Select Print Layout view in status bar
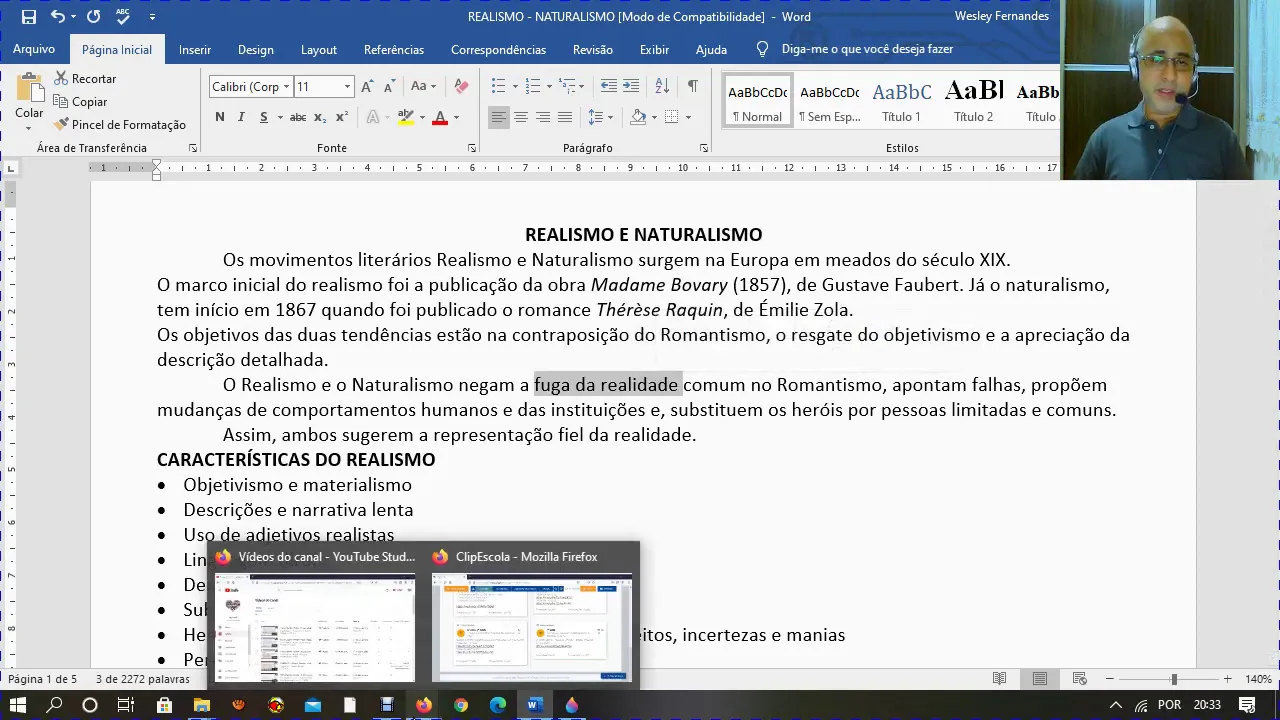This screenshot has height=720, width=1280. (x=1040, y=679)
